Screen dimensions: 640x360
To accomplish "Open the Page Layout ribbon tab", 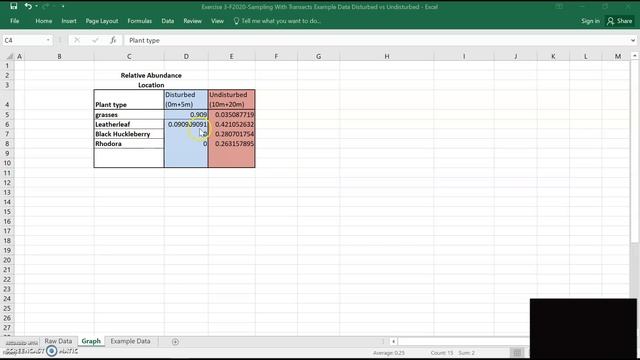I will click(x=102, y=21).
